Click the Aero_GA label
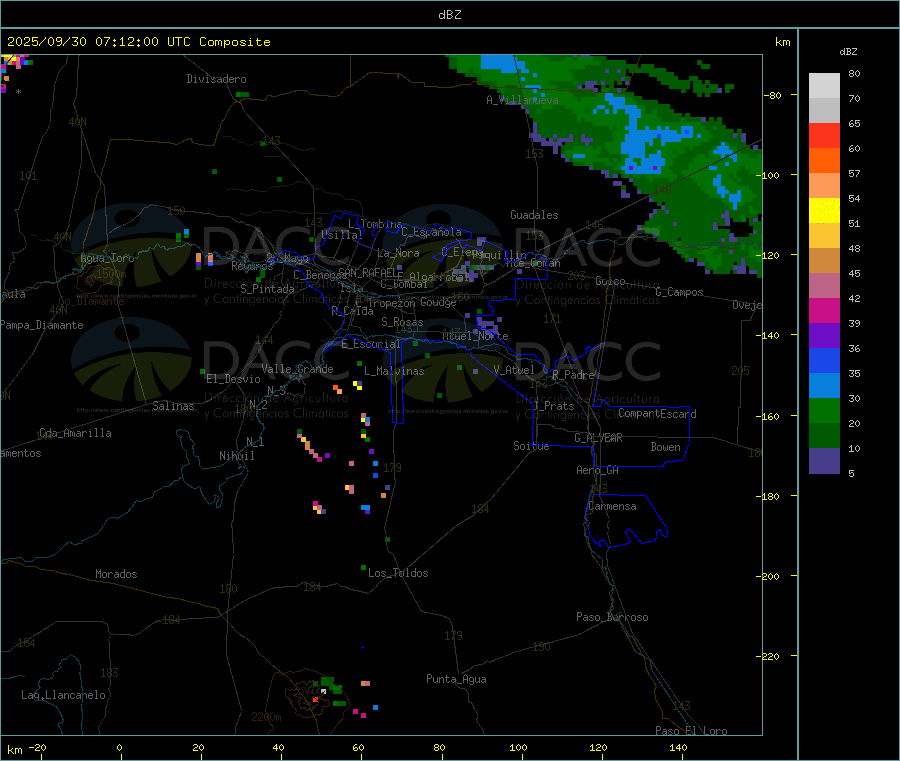The width and height of the screenshot is (900, 761). (x=598, y=470)
